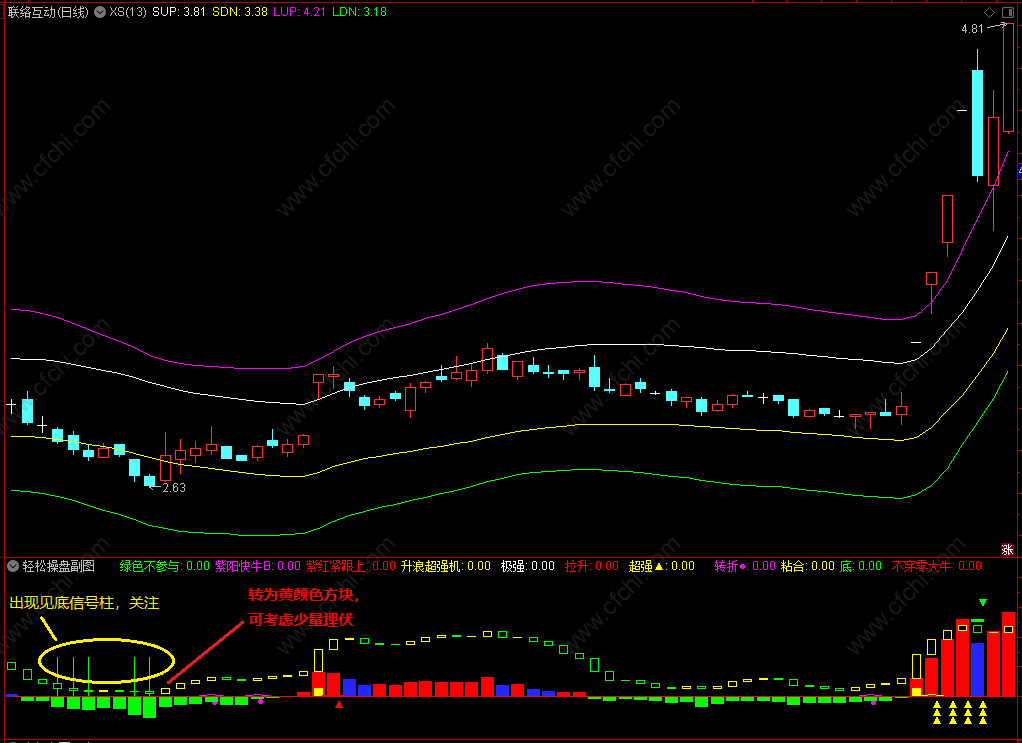The width and height of the screenshot is (1022, 743).
Task: Click the SDN: 3.38 value
Action: click(x=240, y=12)
